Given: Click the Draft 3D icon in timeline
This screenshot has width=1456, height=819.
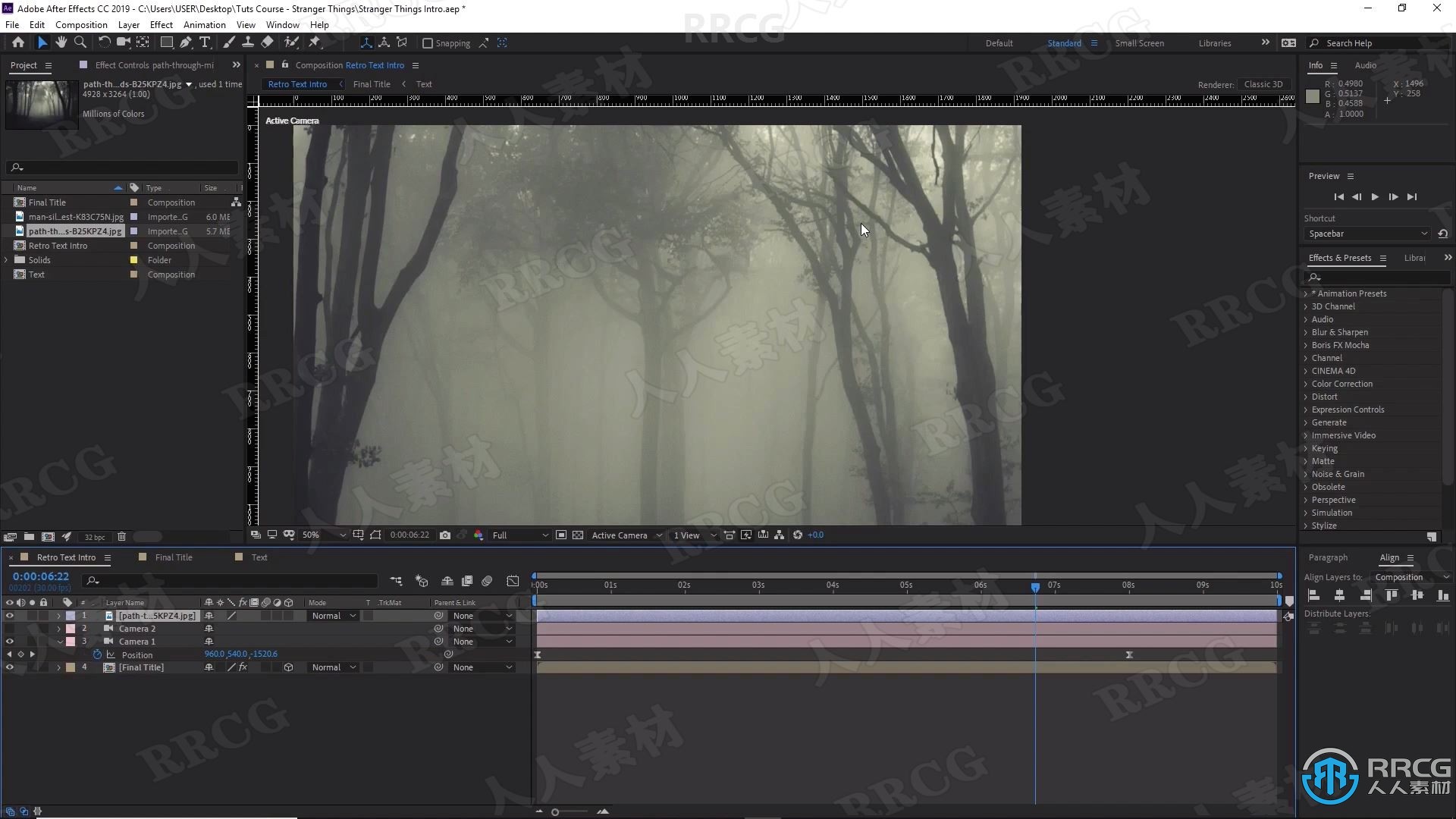Looking at the screenshot, I should pyautogui.click(x=422, y=581).
